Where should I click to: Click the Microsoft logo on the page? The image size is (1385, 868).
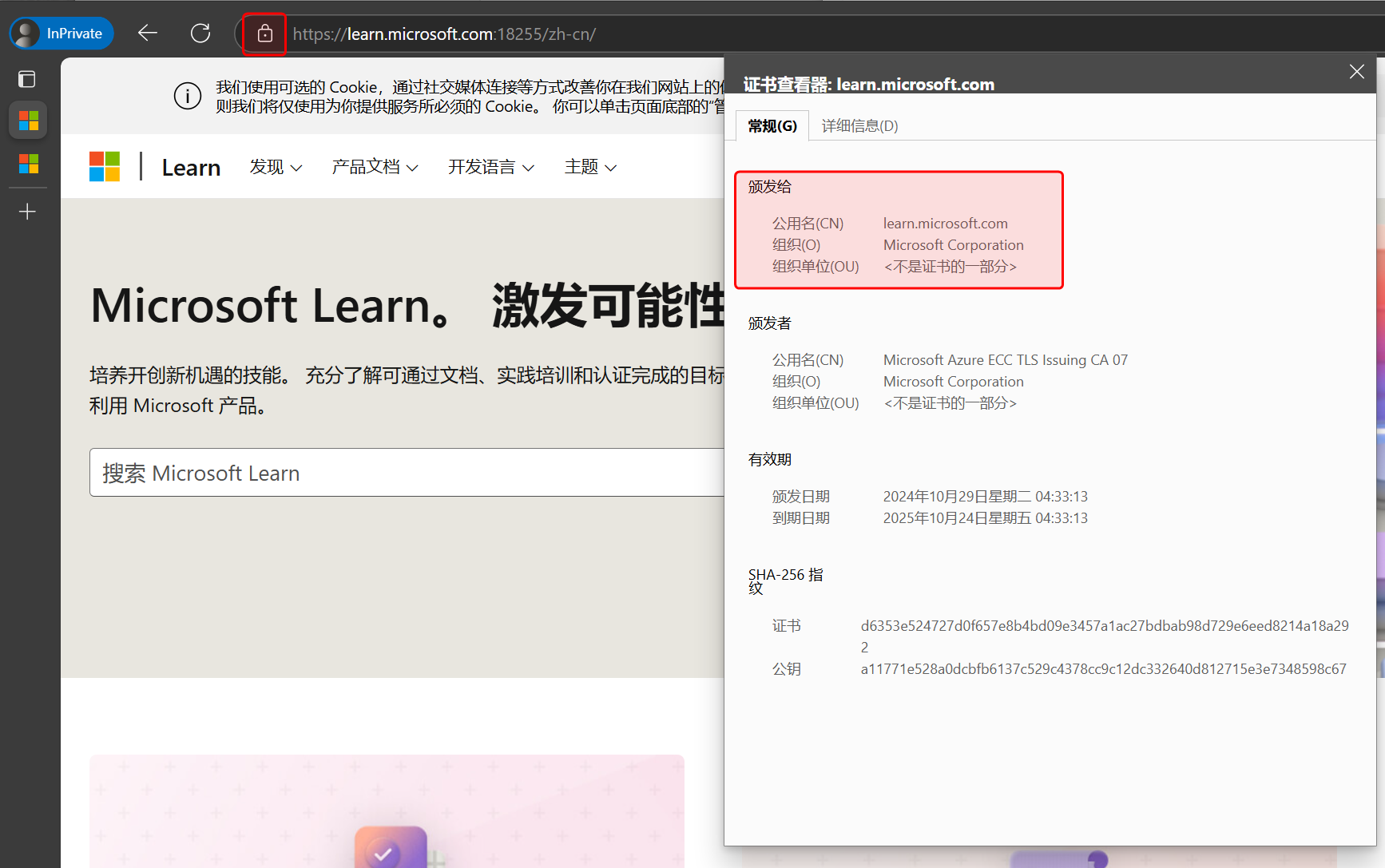[x=105, y=167]
